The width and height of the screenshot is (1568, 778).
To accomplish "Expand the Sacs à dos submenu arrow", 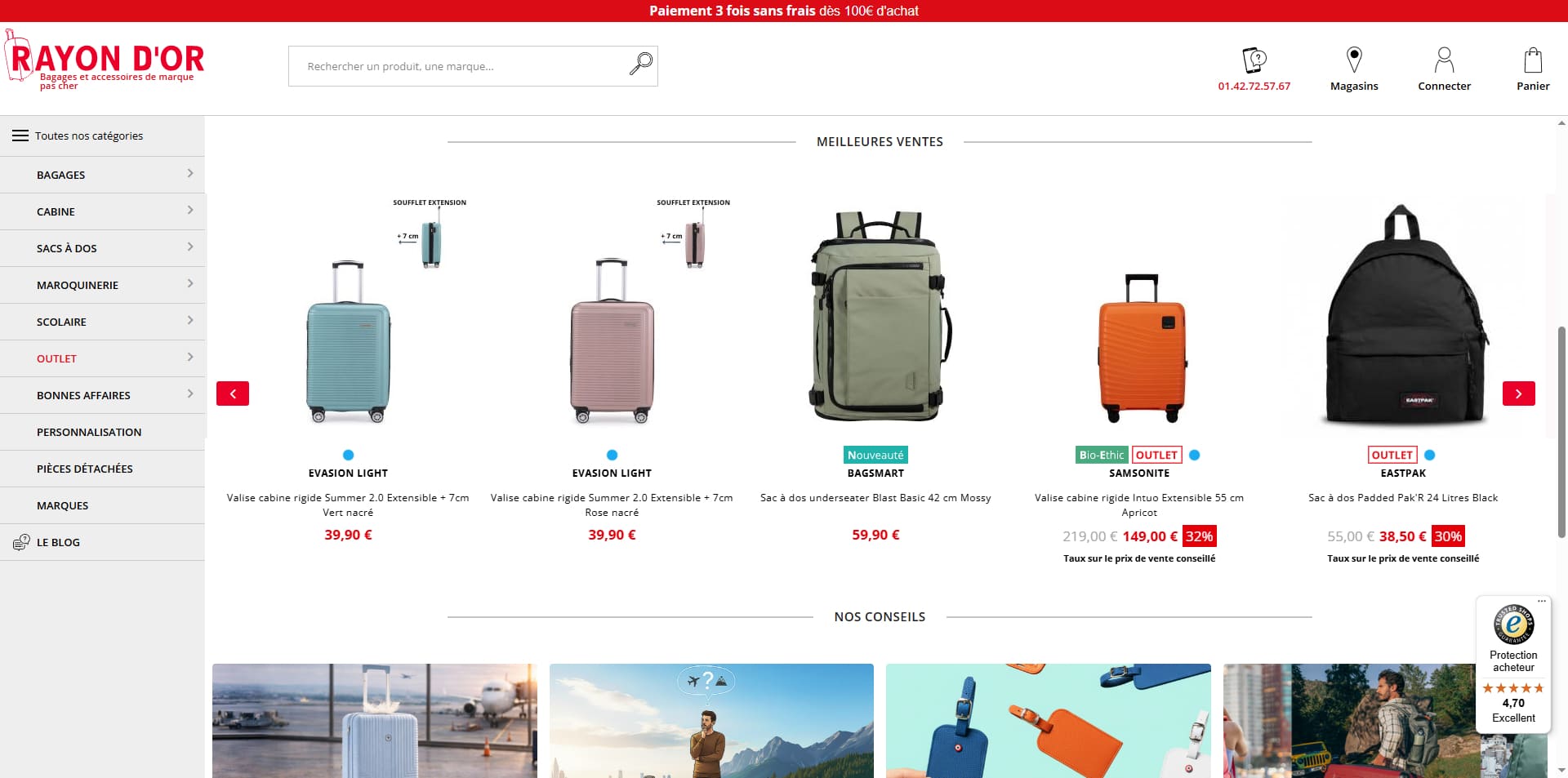I will [x=190, y=247].
